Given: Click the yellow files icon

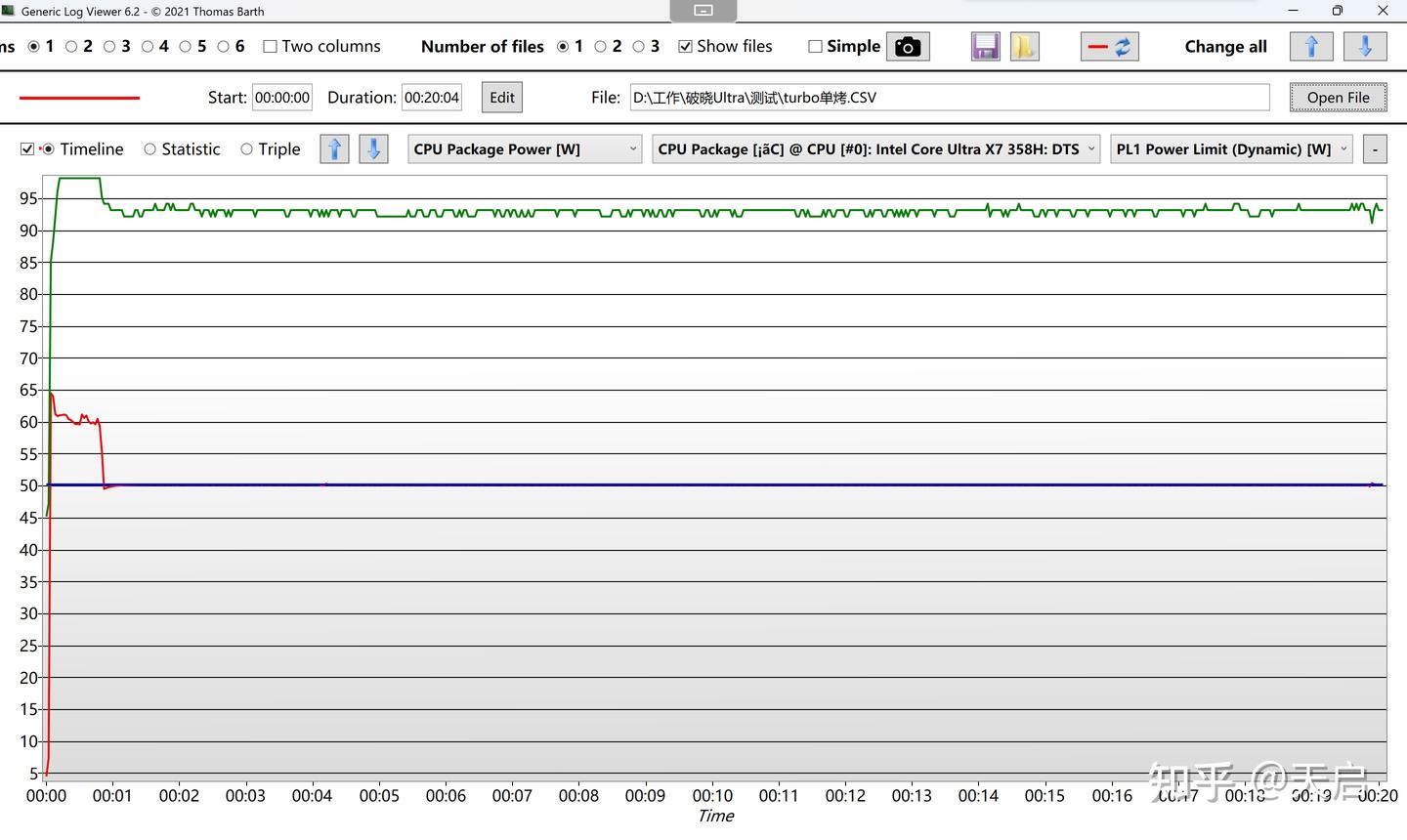Looking at the screenshot, I should pyautogui.click(x=1023, y=47).
